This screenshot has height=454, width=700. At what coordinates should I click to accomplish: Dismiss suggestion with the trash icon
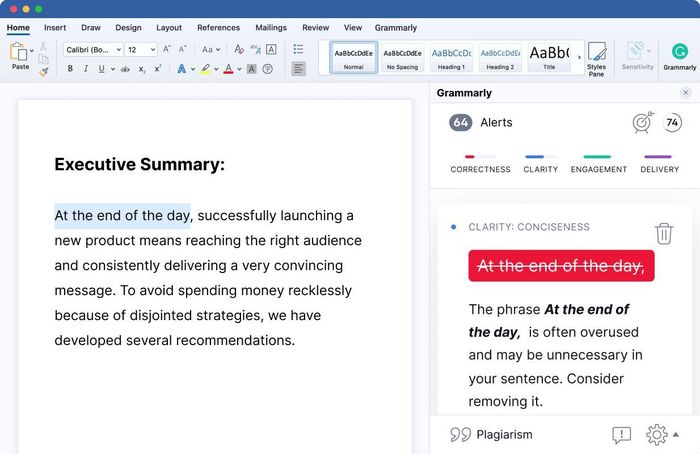tap(664, 233)
